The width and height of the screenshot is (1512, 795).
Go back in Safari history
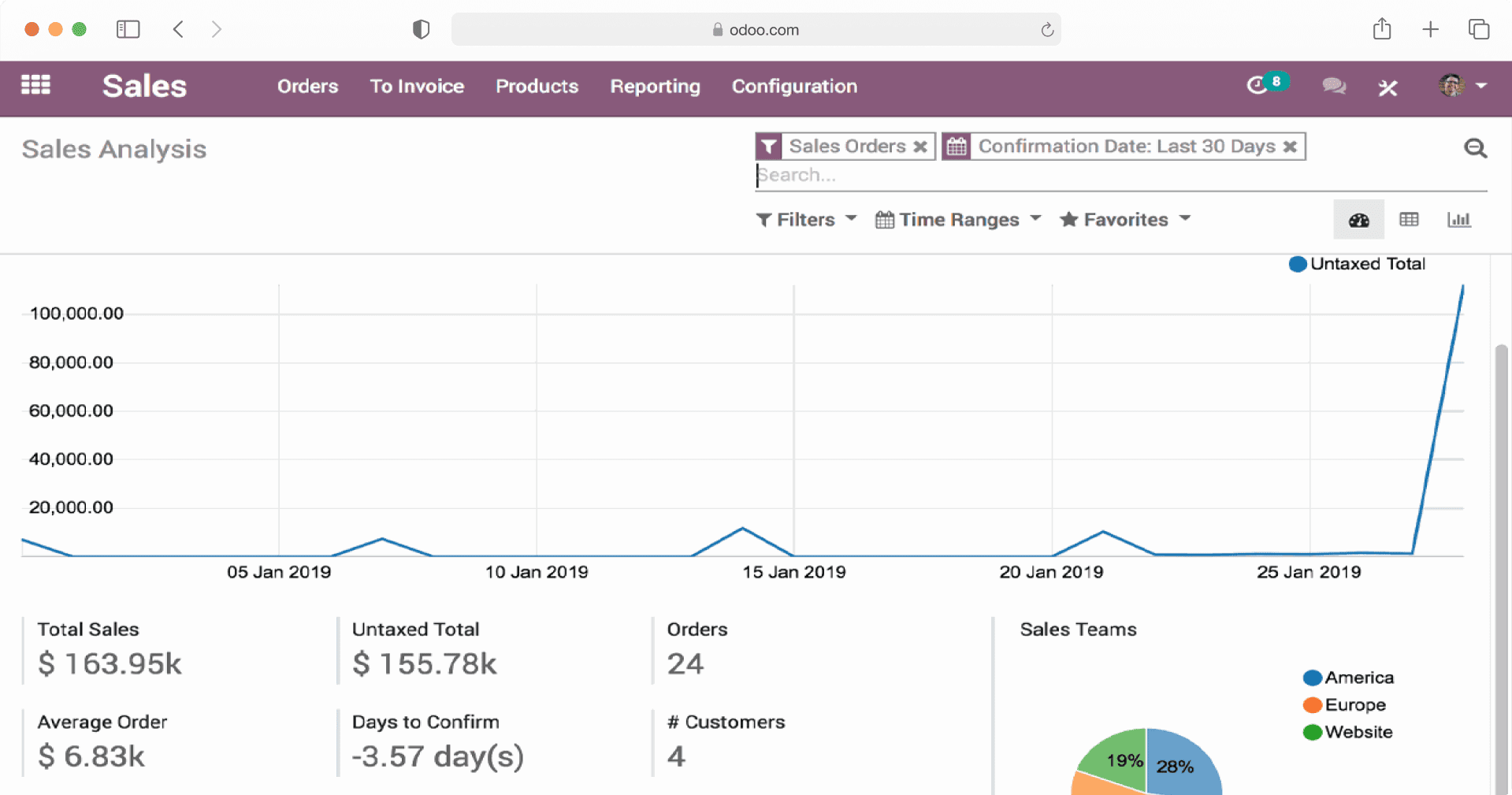tap(178, 29)
